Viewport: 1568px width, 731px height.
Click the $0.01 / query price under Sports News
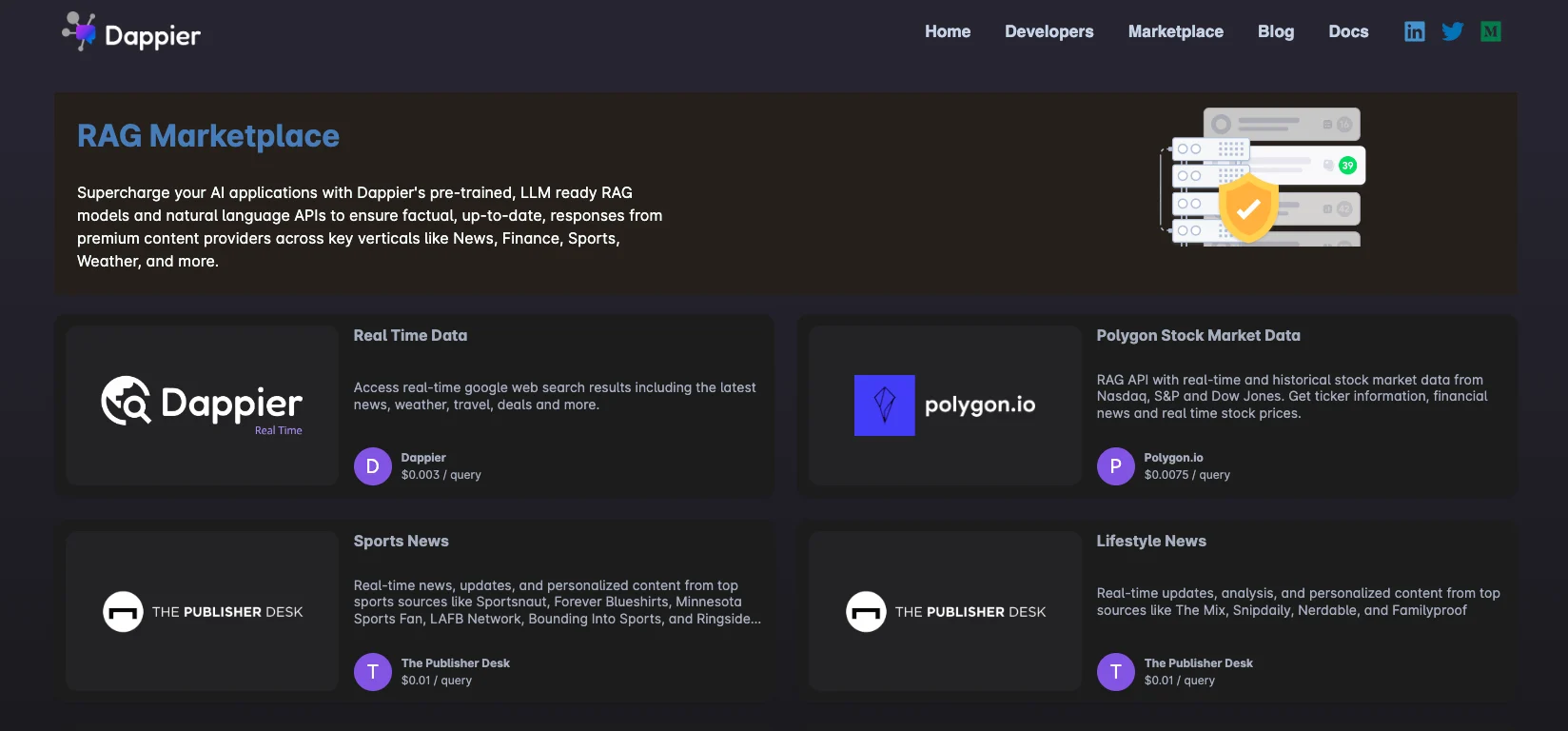coord(436,681)
